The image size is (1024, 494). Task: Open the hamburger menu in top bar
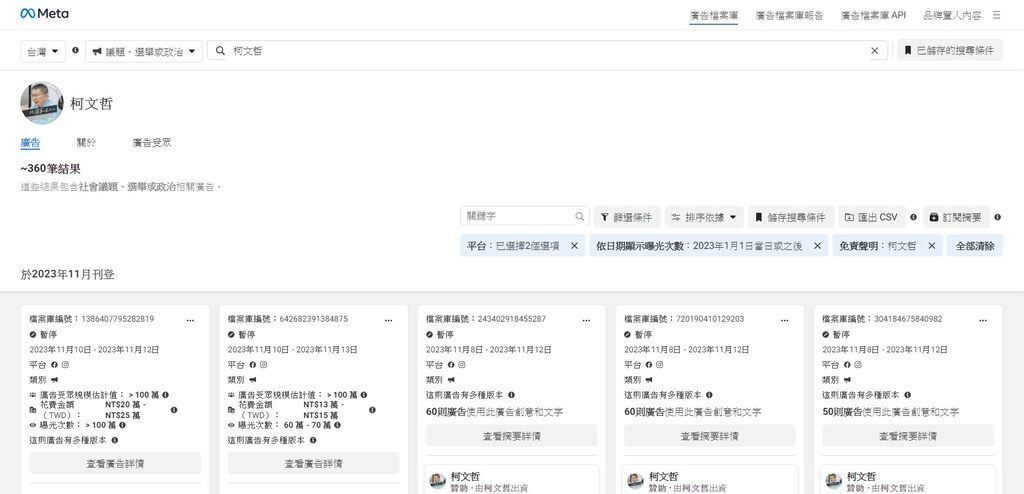click(997, 15)
